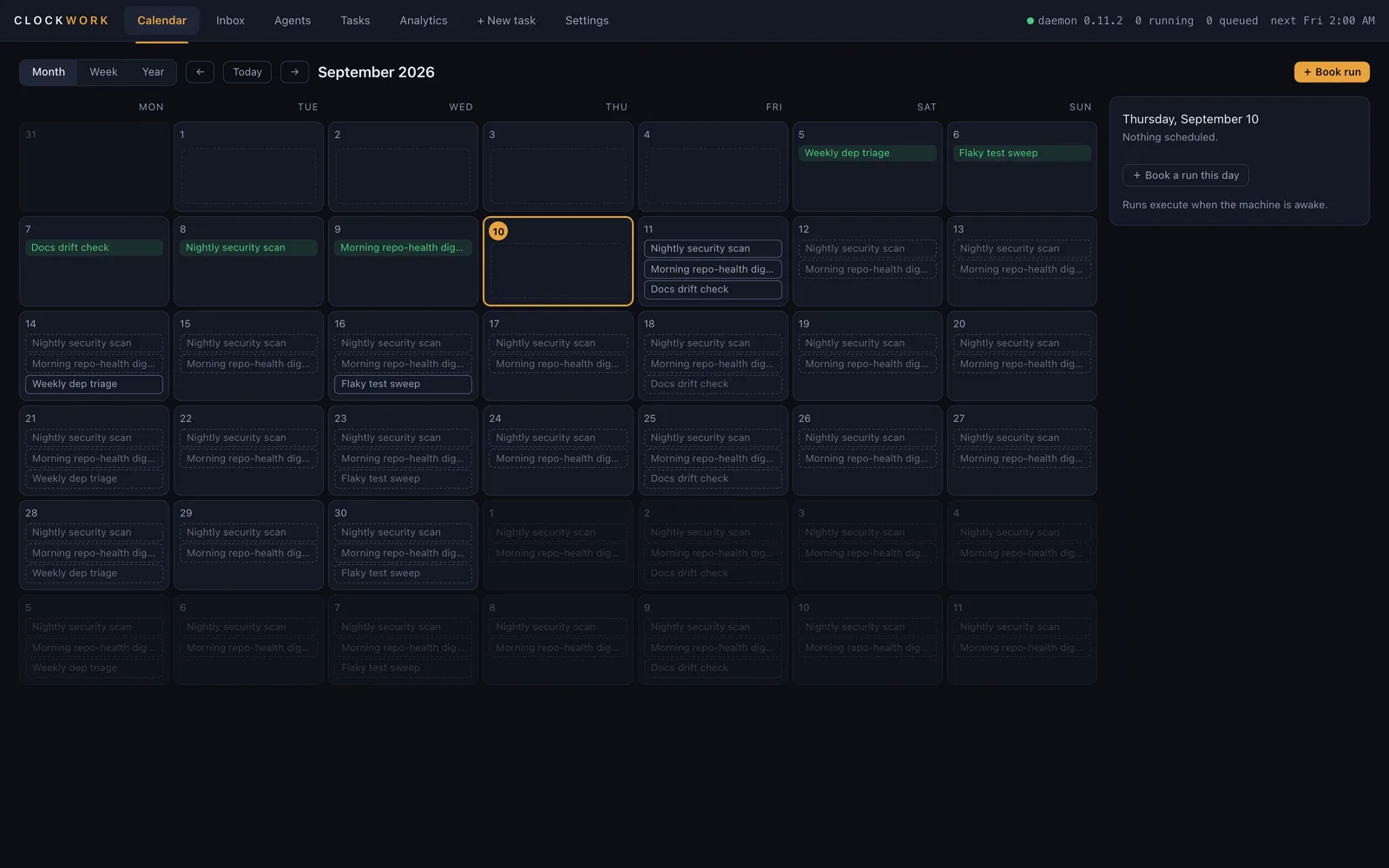Viewport: 1389px width, 868px height.
Task: Select Nightly security scan on September 26
Action: click(x=867, y=437)
